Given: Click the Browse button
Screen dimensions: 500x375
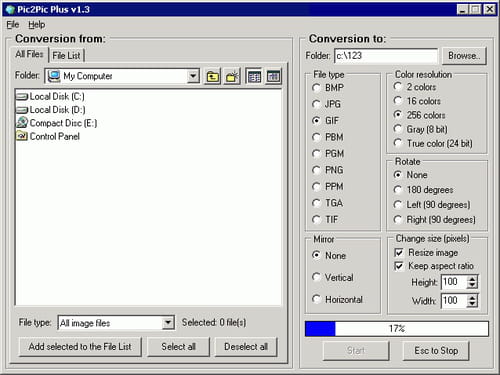Looking at the screenshot, I should tap(464, 56).
